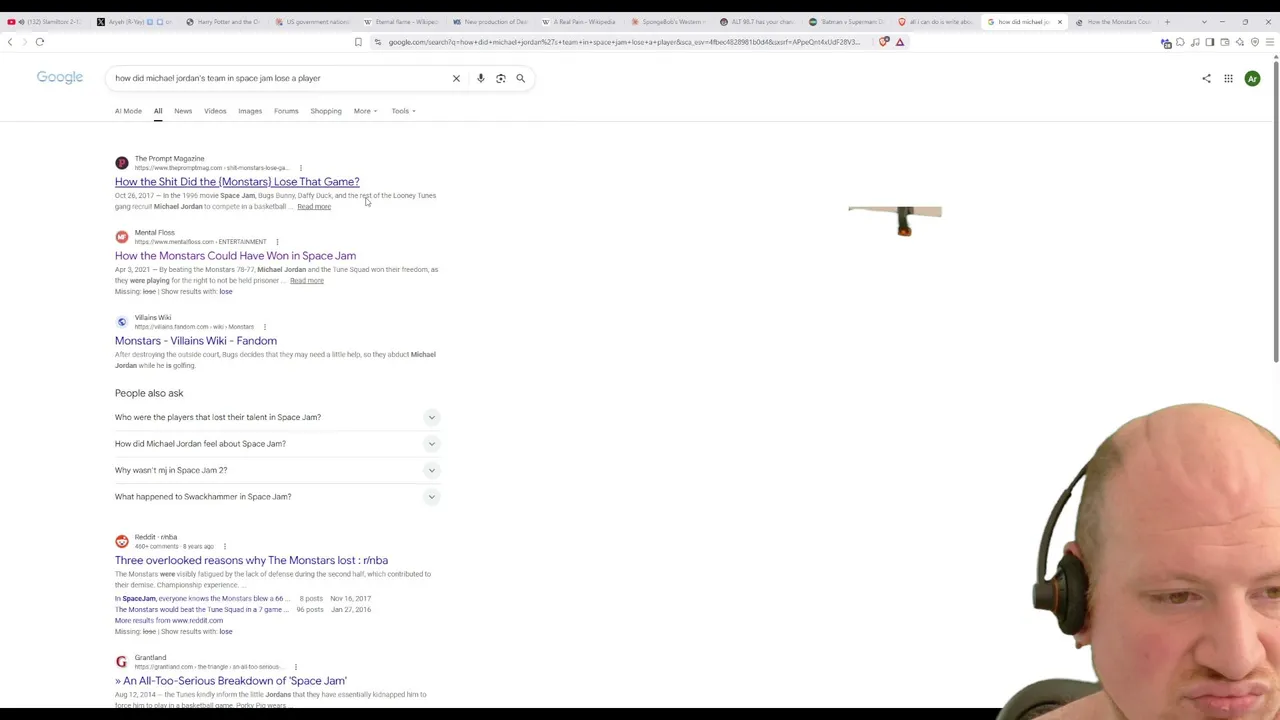Image resolution: width=1280 pixels, height=720 pixels.
Task: Bookmark this page with the bookmark icon
Action: pos(358,42)
